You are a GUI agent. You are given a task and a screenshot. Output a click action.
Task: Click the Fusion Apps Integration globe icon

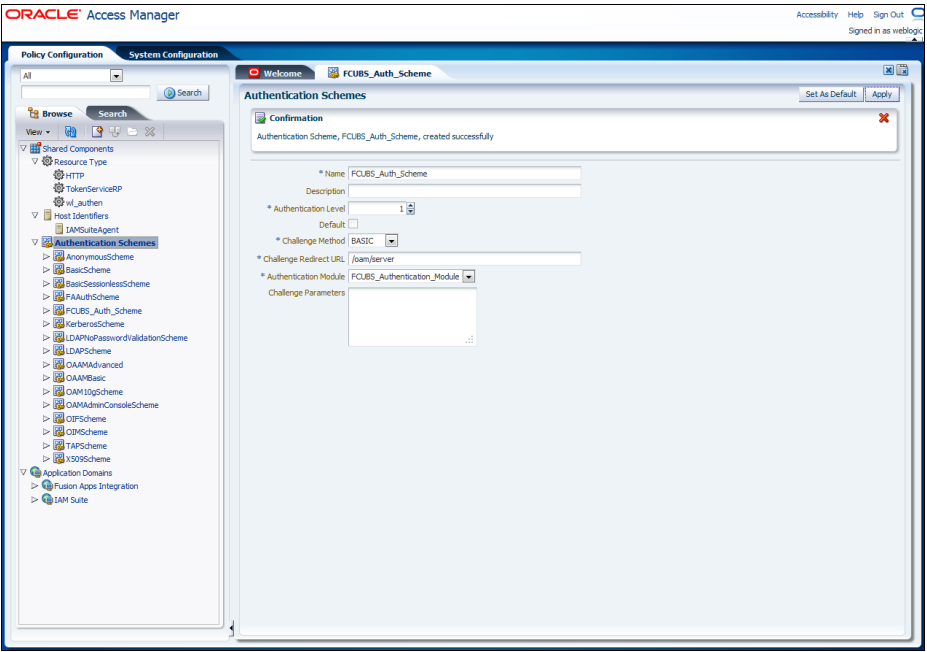coord(47,485)
